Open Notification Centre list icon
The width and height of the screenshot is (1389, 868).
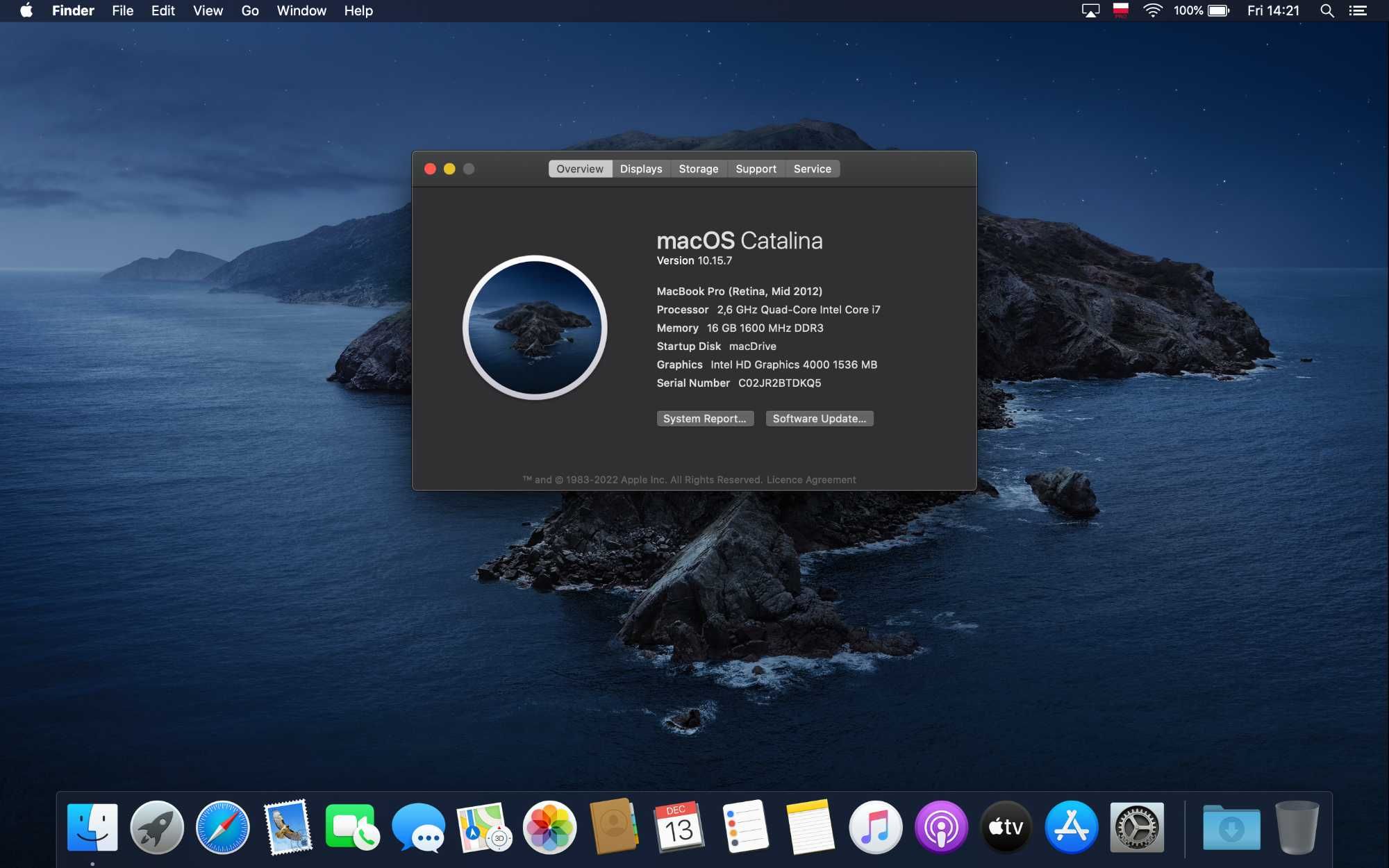(x=1358, y=10)
